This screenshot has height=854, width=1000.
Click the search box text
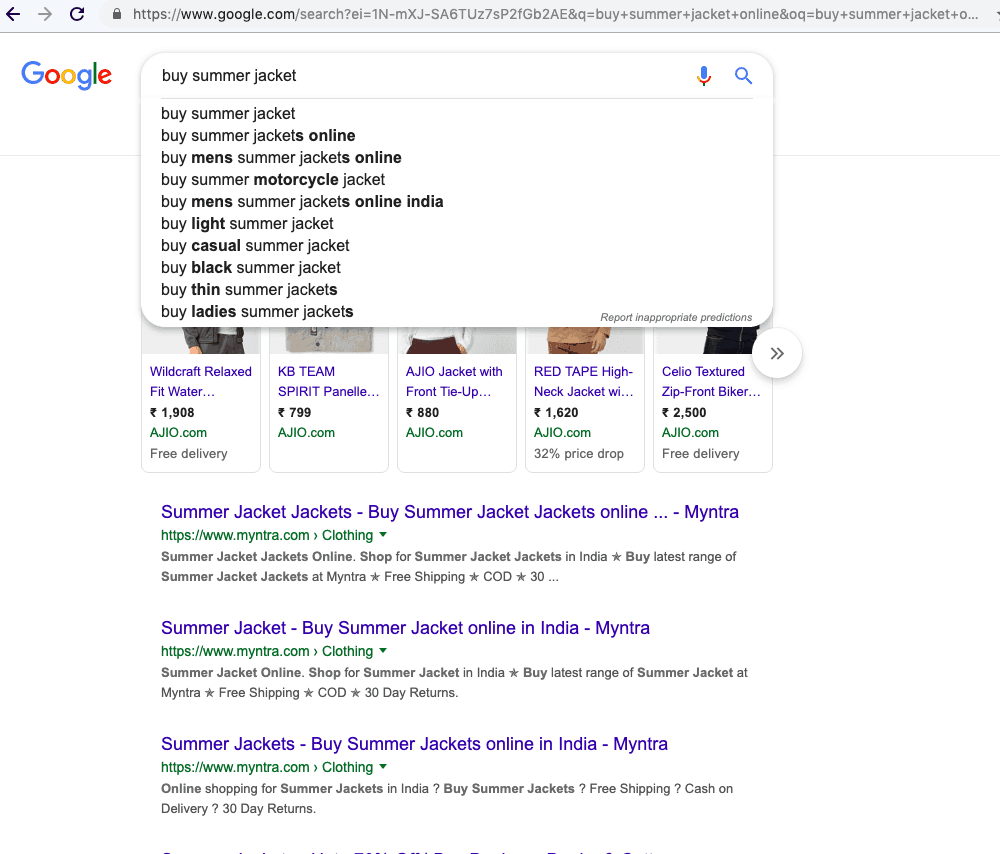point(229,76)
